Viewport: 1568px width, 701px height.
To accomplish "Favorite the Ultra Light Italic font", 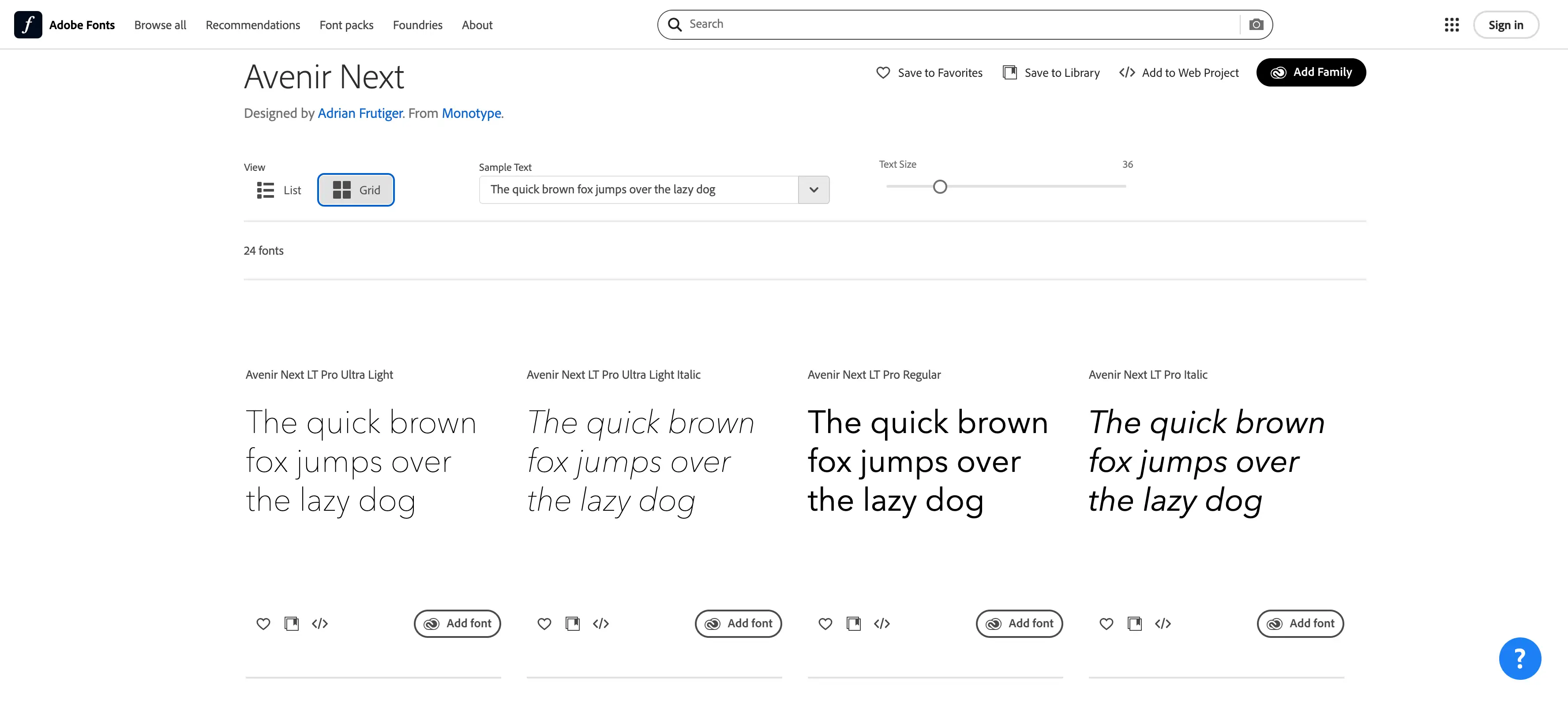I will point(544,624).
